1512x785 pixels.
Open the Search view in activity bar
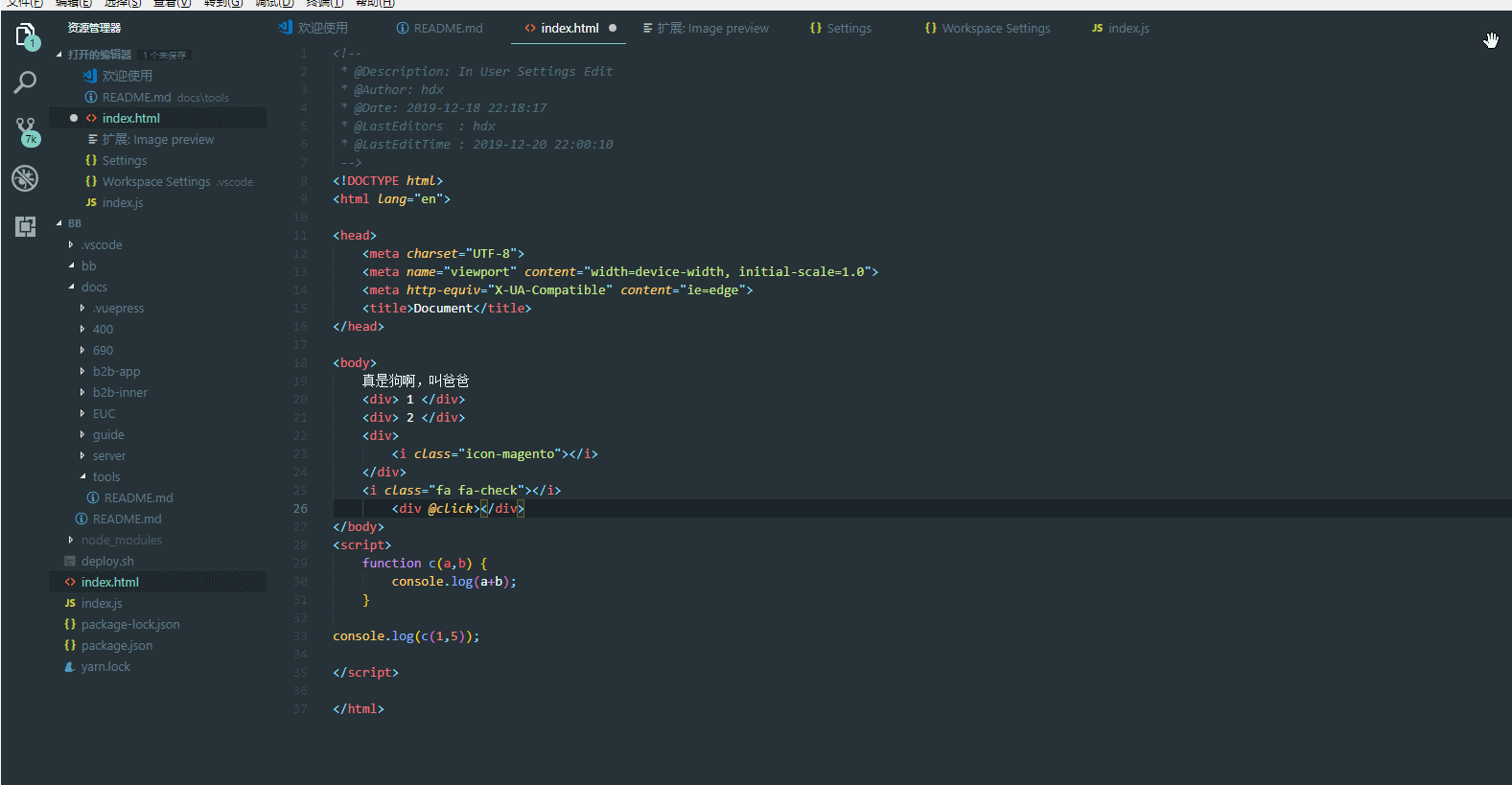pos(26,82)
